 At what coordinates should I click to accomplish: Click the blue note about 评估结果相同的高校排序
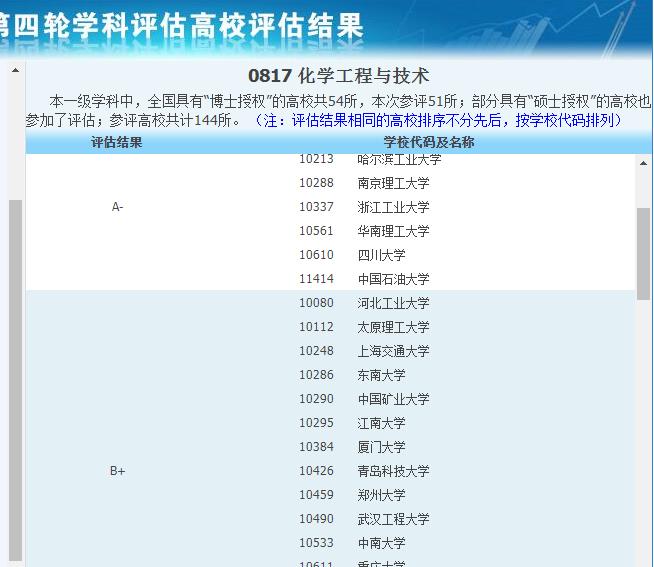tap(438, 121)
